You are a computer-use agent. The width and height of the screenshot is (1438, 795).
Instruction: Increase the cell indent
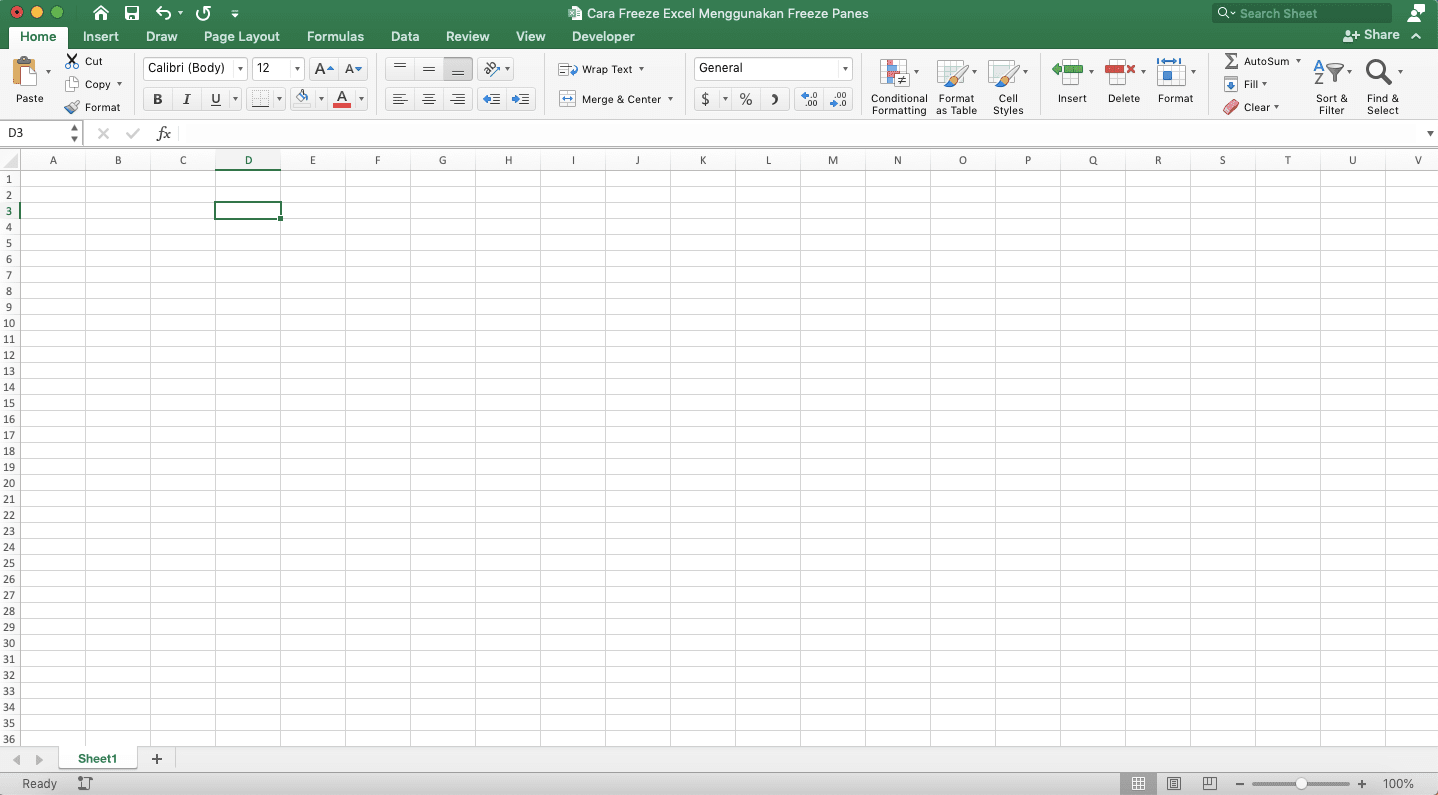coord(520,99)
